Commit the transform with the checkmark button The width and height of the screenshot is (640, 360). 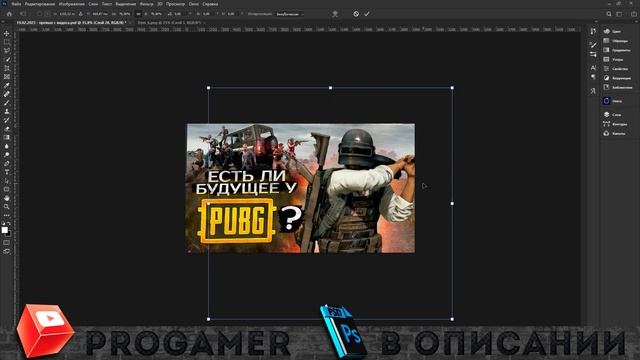(367, 14)
